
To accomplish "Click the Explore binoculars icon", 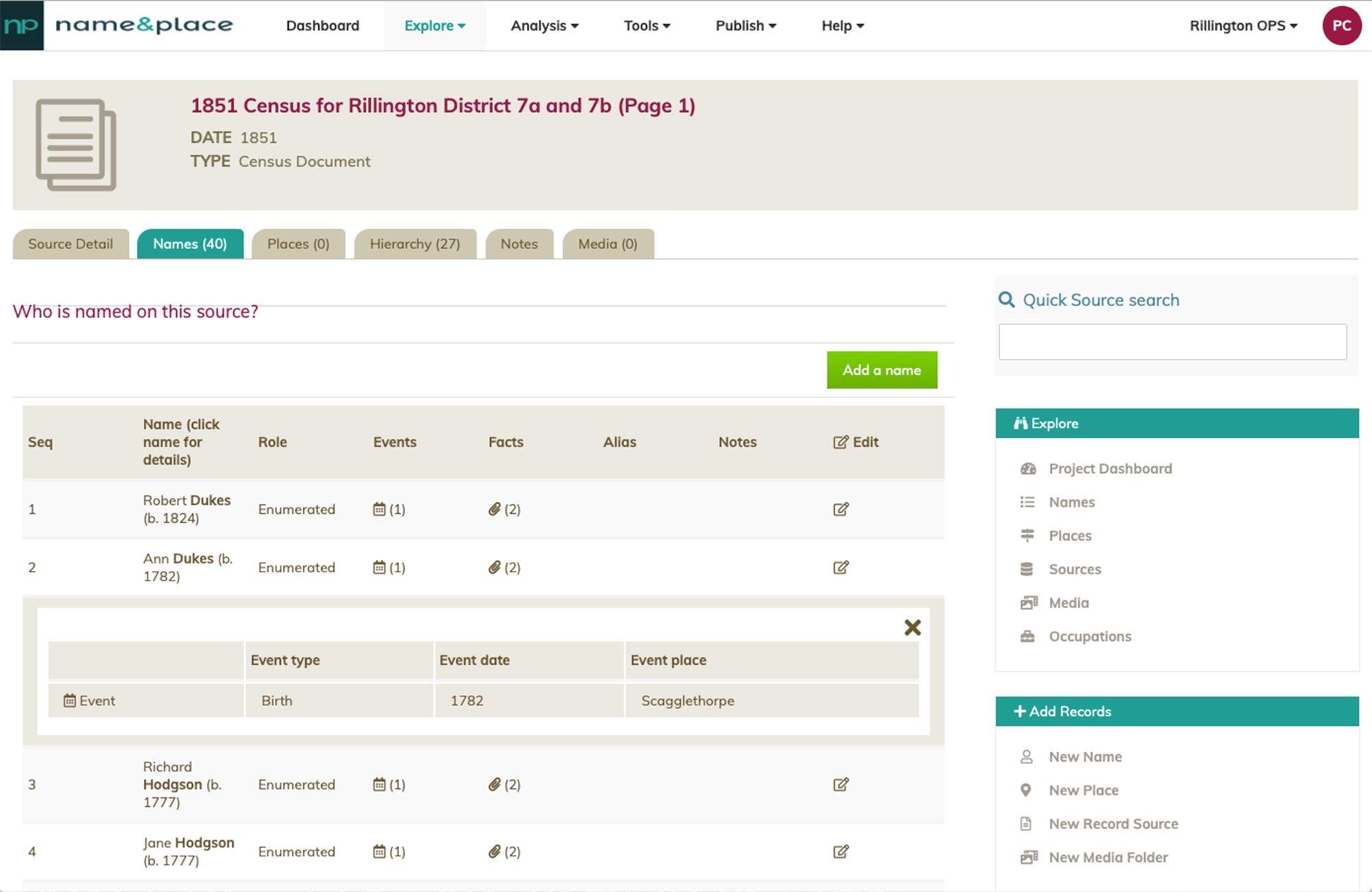I will (1021, 423).
